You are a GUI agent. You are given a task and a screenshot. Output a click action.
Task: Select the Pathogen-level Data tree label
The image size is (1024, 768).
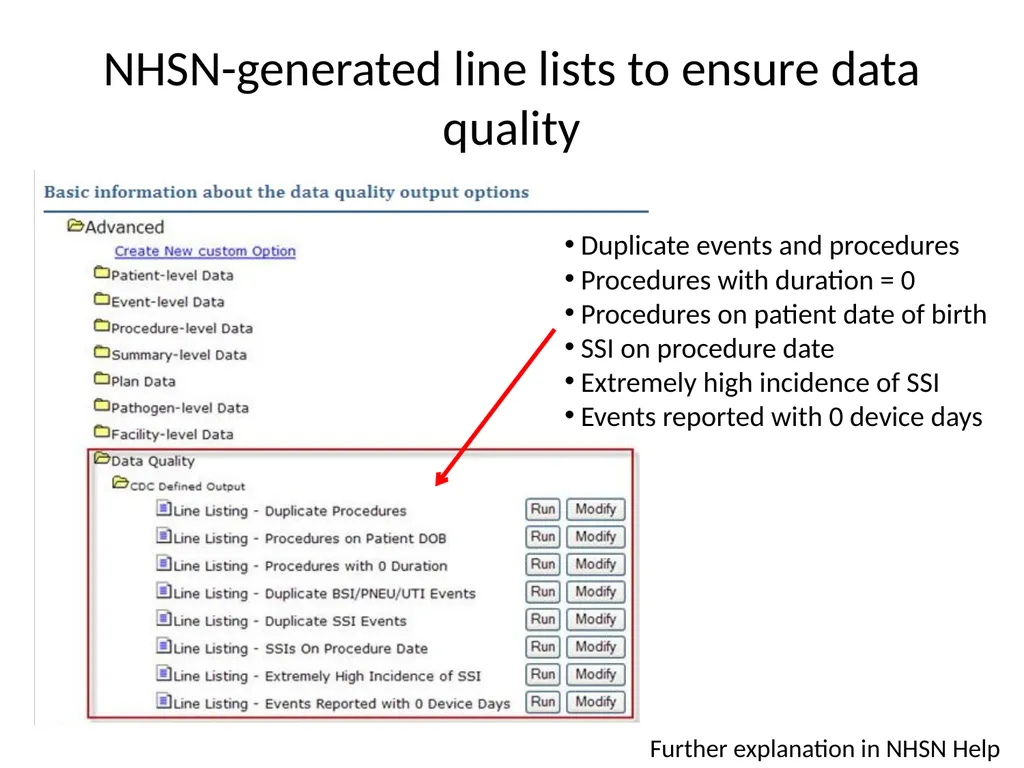[180, 408]
